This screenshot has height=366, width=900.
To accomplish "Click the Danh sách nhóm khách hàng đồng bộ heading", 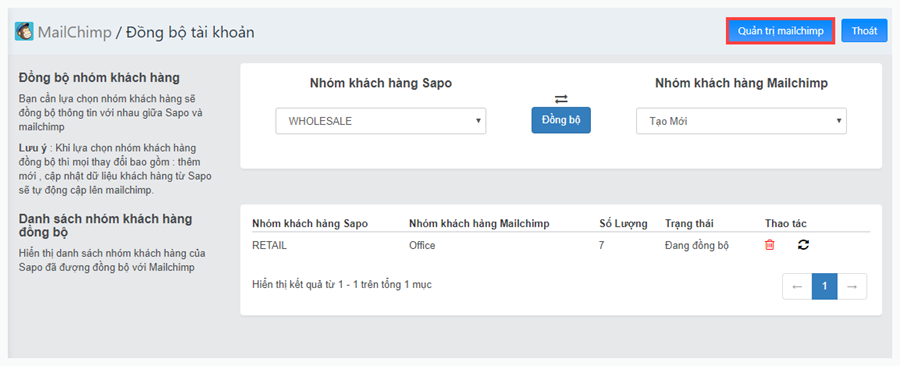I will tap(106, 225).
